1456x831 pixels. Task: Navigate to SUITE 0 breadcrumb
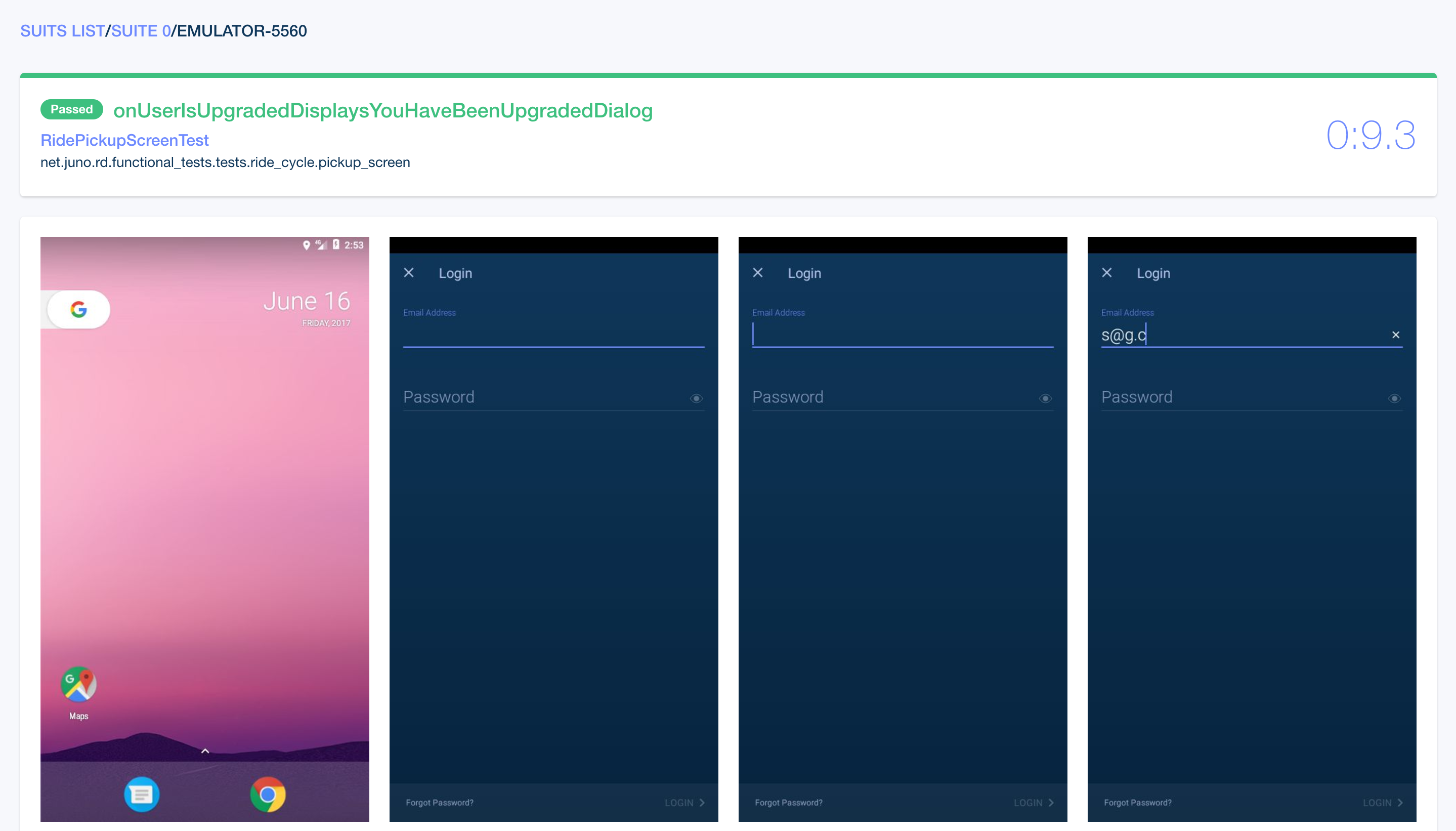[141, 31]
